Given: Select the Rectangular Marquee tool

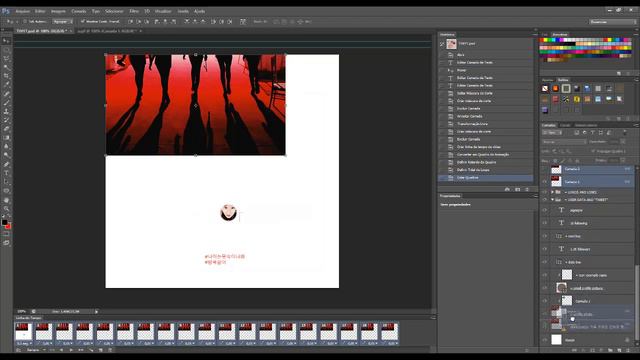Looking at the screenshot, I should [x=6, y=50].
